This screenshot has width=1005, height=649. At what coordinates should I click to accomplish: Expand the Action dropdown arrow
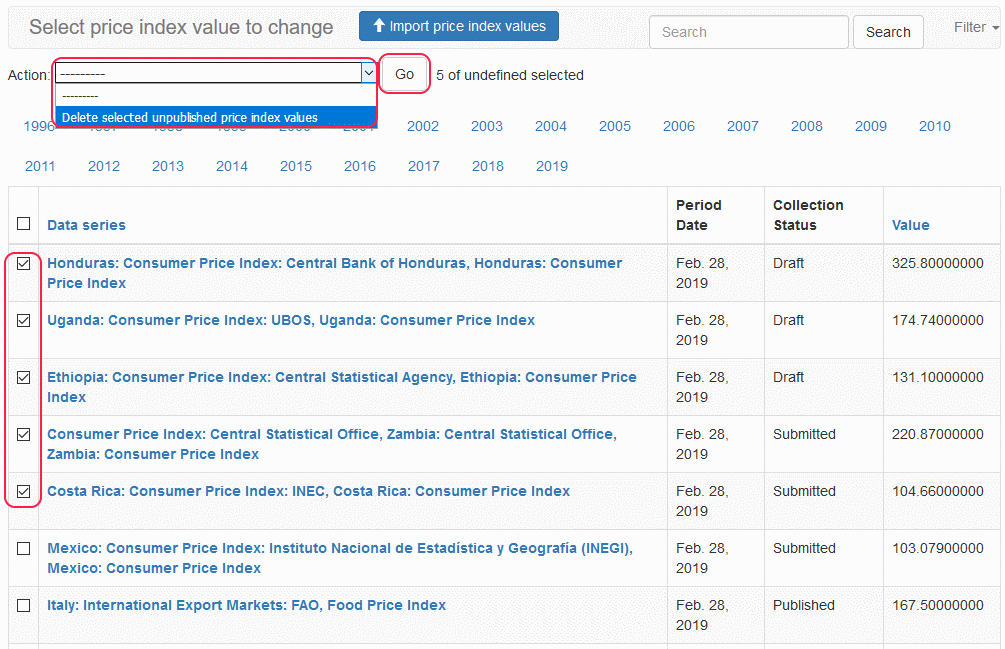click(x=368, y=73)
